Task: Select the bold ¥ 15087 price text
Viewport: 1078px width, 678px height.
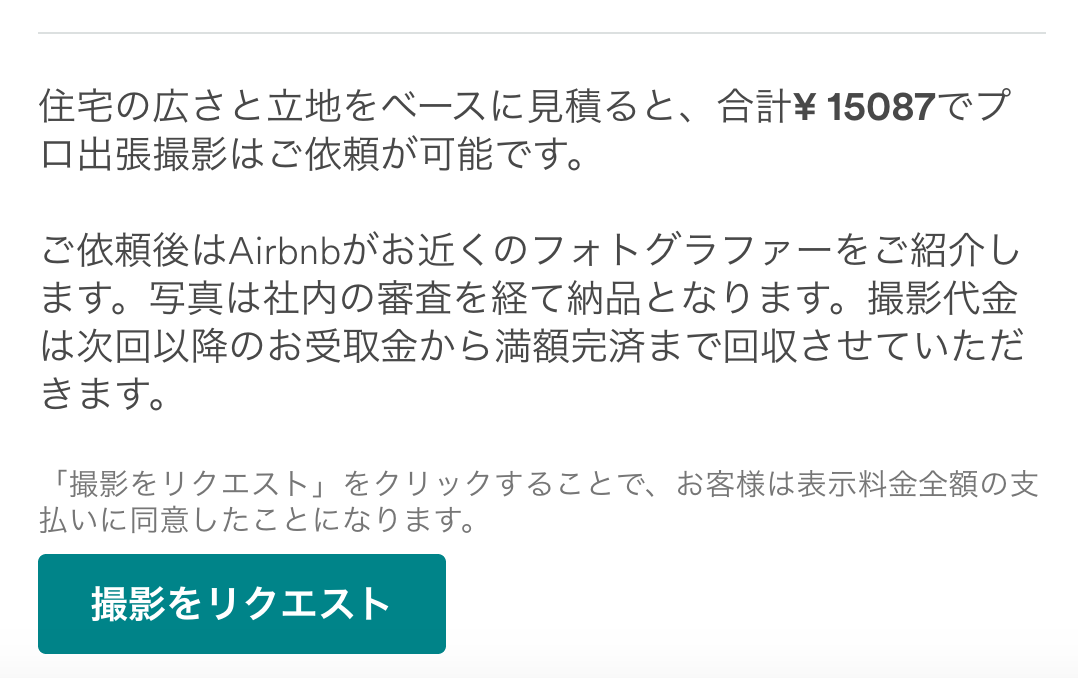Action: coord(864,107)
